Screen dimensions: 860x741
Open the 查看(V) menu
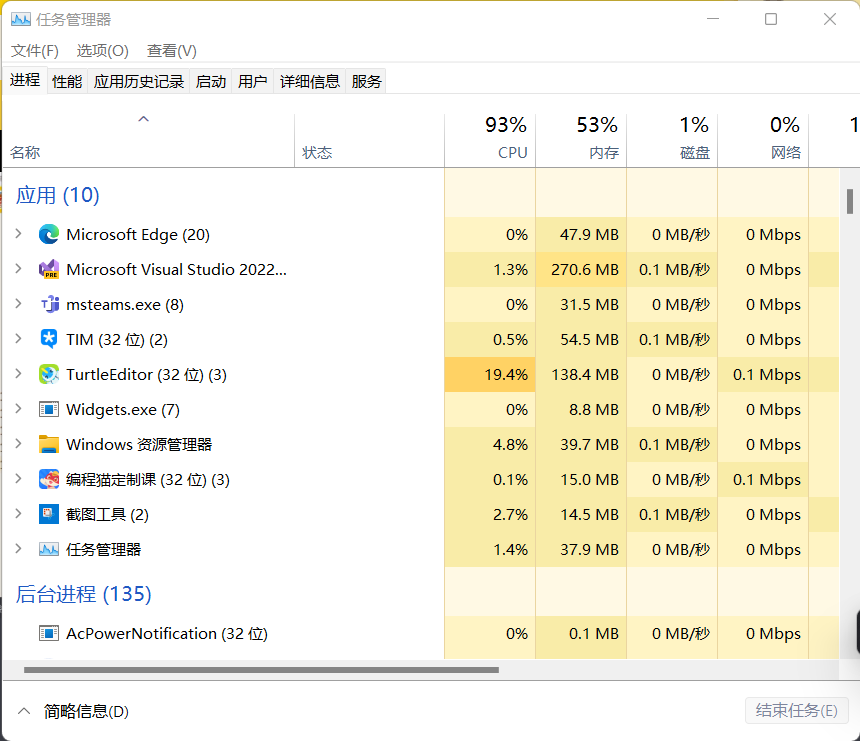point(172,51)
